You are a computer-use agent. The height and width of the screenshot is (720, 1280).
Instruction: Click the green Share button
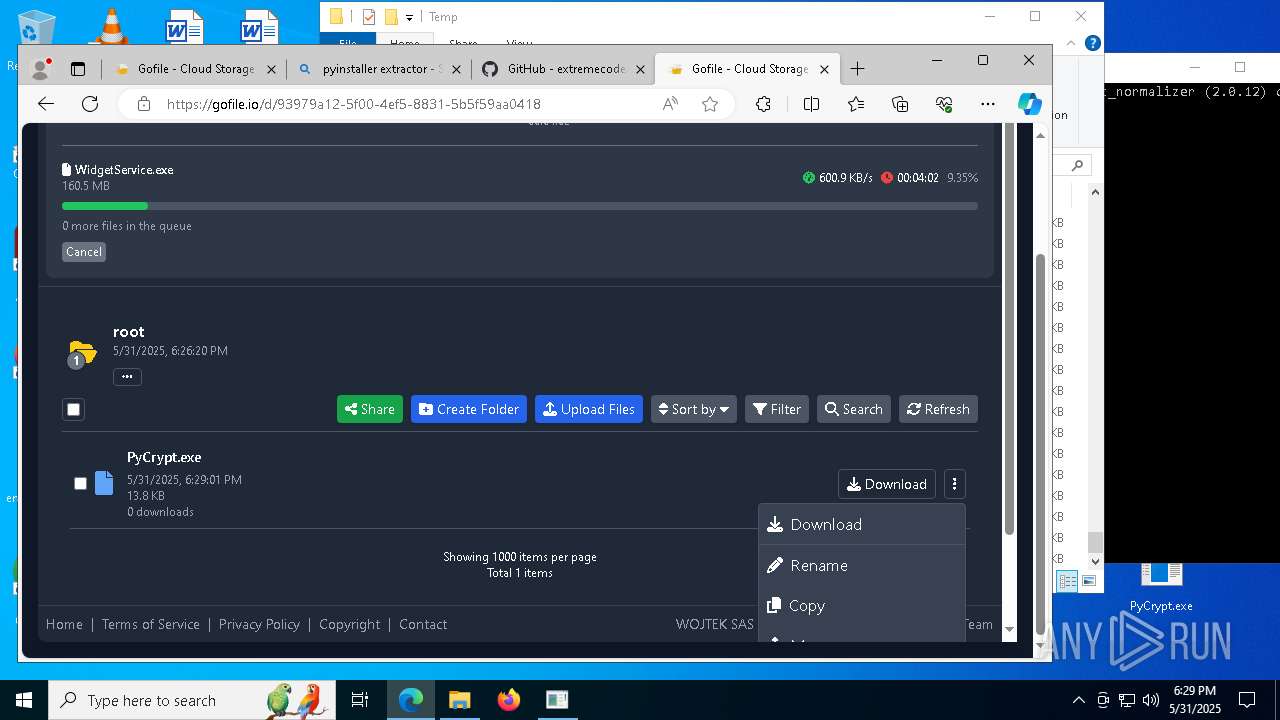pyautogui.click(x=370, y=409)
